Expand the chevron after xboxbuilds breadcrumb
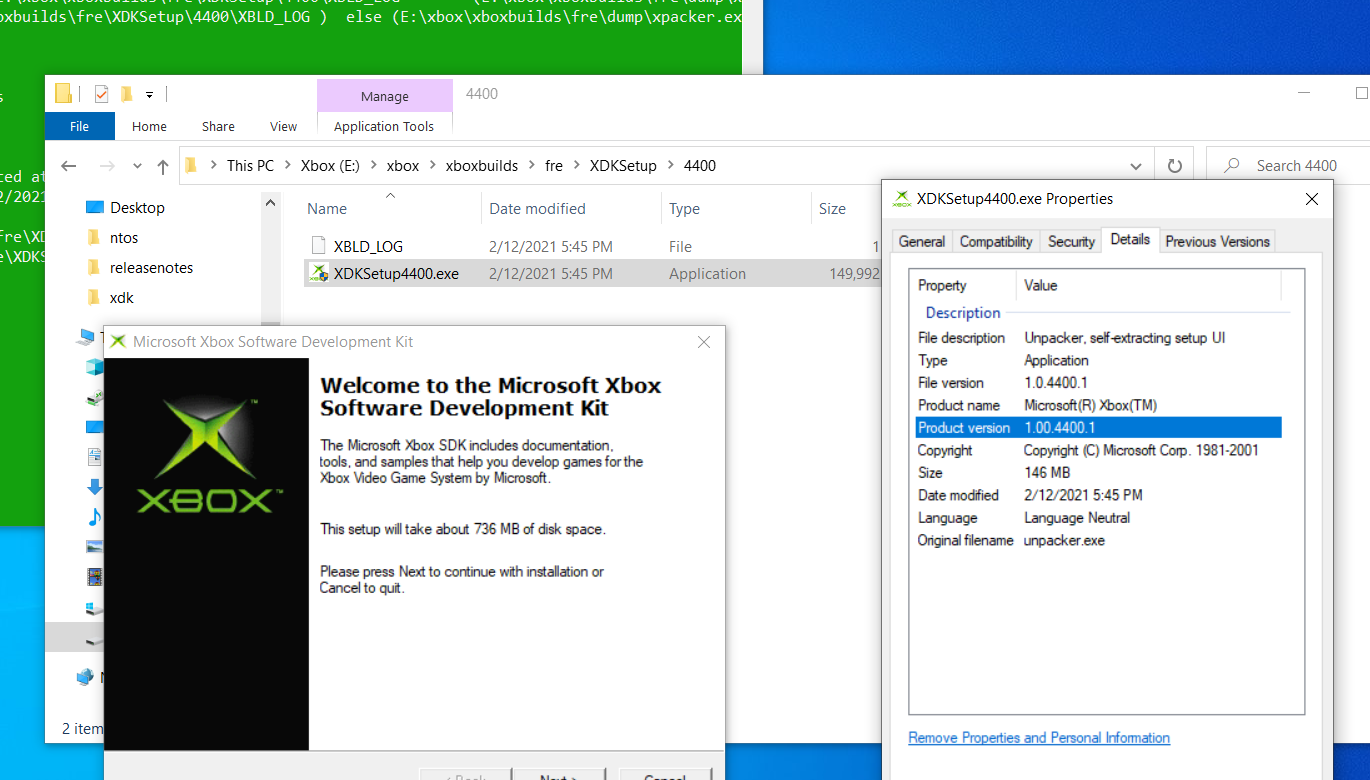The height and width of the screenshot is (780, 1370). (531, 166)
